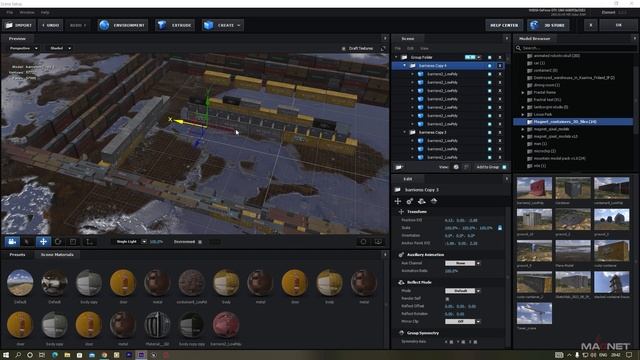
Task: Toggle the Scale proportion lock icon
Action: [x=500, y=228]
